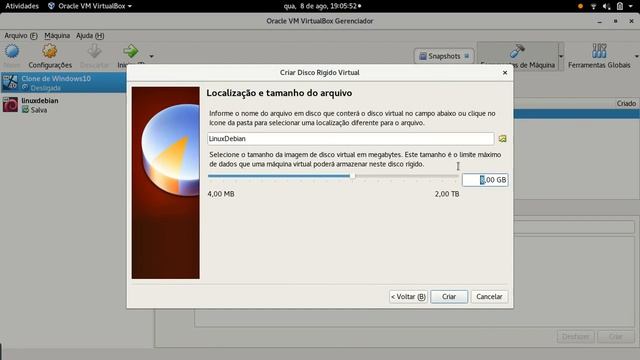Go back with the Voltar button

coord(408,297)
